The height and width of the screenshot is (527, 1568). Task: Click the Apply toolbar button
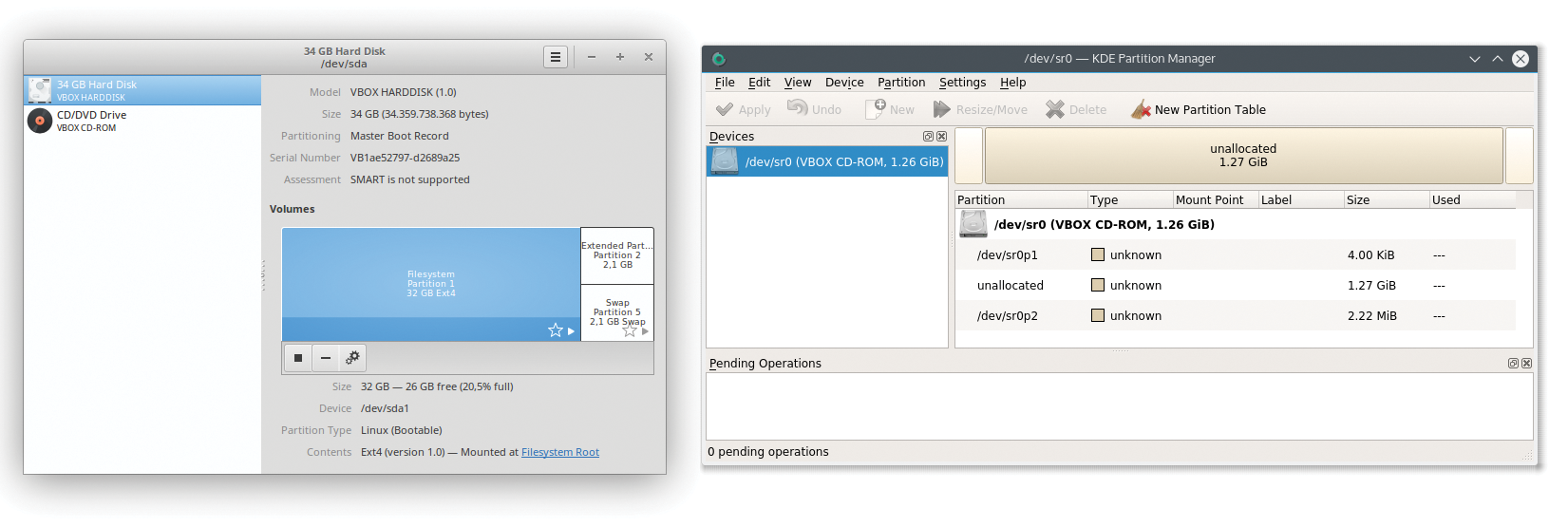click(743, 109)
